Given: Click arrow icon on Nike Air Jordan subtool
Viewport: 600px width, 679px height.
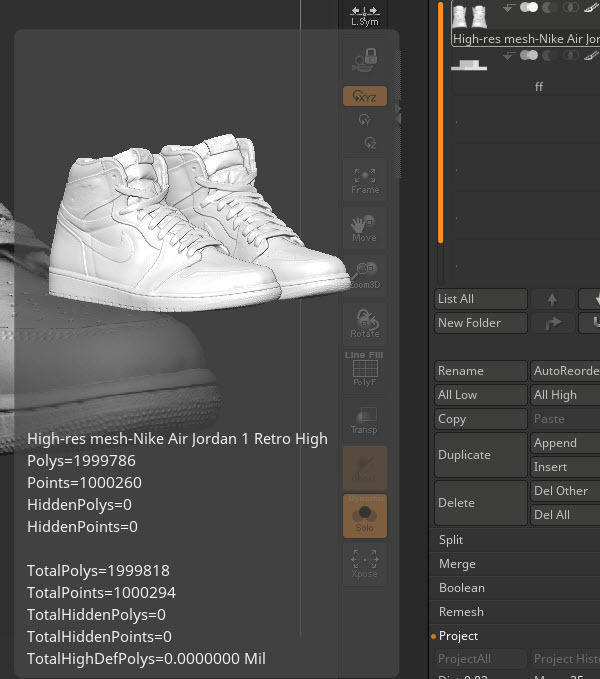Looking at the screenshot, I should [508, 7].
